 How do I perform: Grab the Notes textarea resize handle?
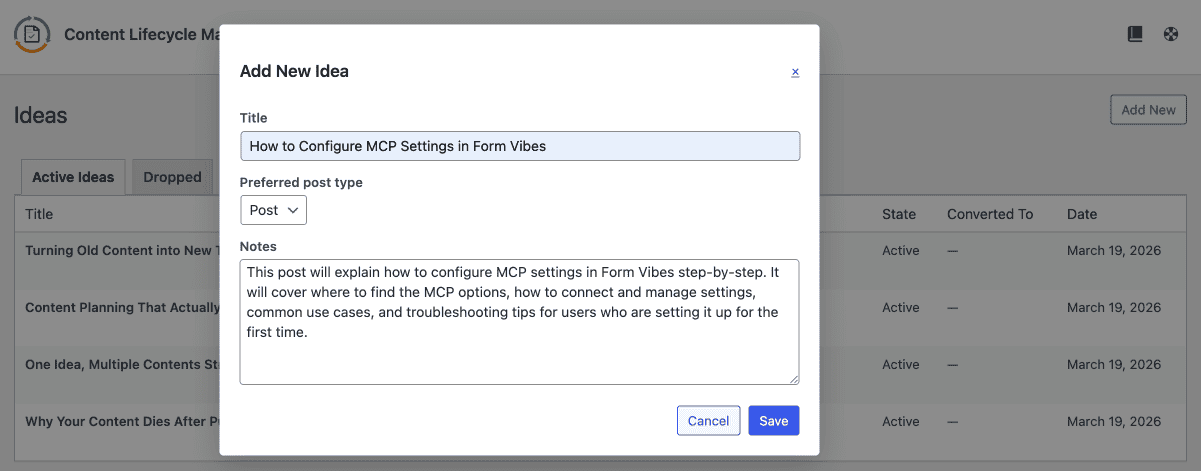794,379
